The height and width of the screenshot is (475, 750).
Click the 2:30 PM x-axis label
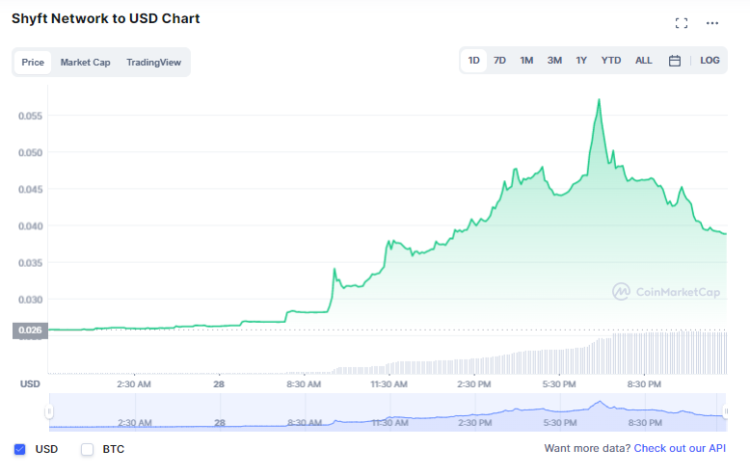pyautogui.click(x=474, y=384)
